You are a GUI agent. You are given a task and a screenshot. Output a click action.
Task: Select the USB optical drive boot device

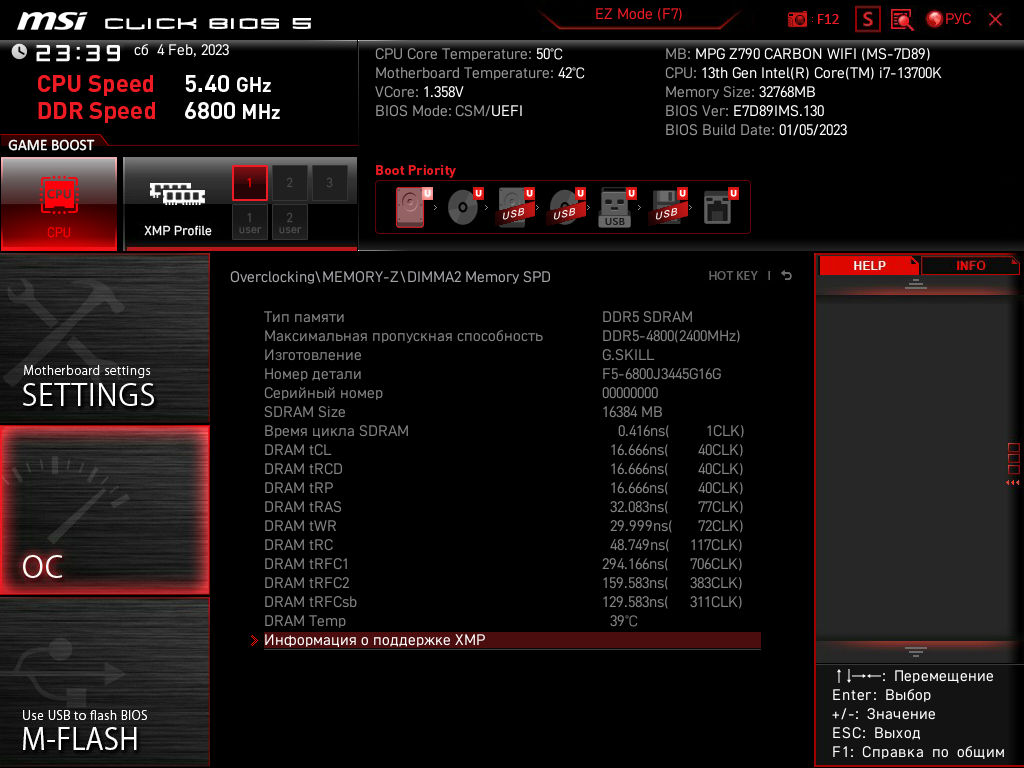pyautogui.click(x=566, y=207)
